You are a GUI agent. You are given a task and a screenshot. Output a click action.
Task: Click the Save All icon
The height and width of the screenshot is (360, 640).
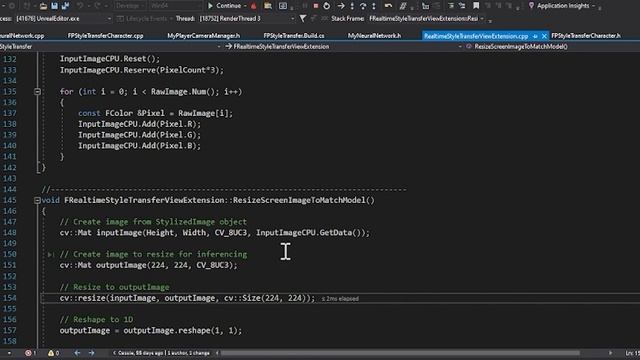65,6
